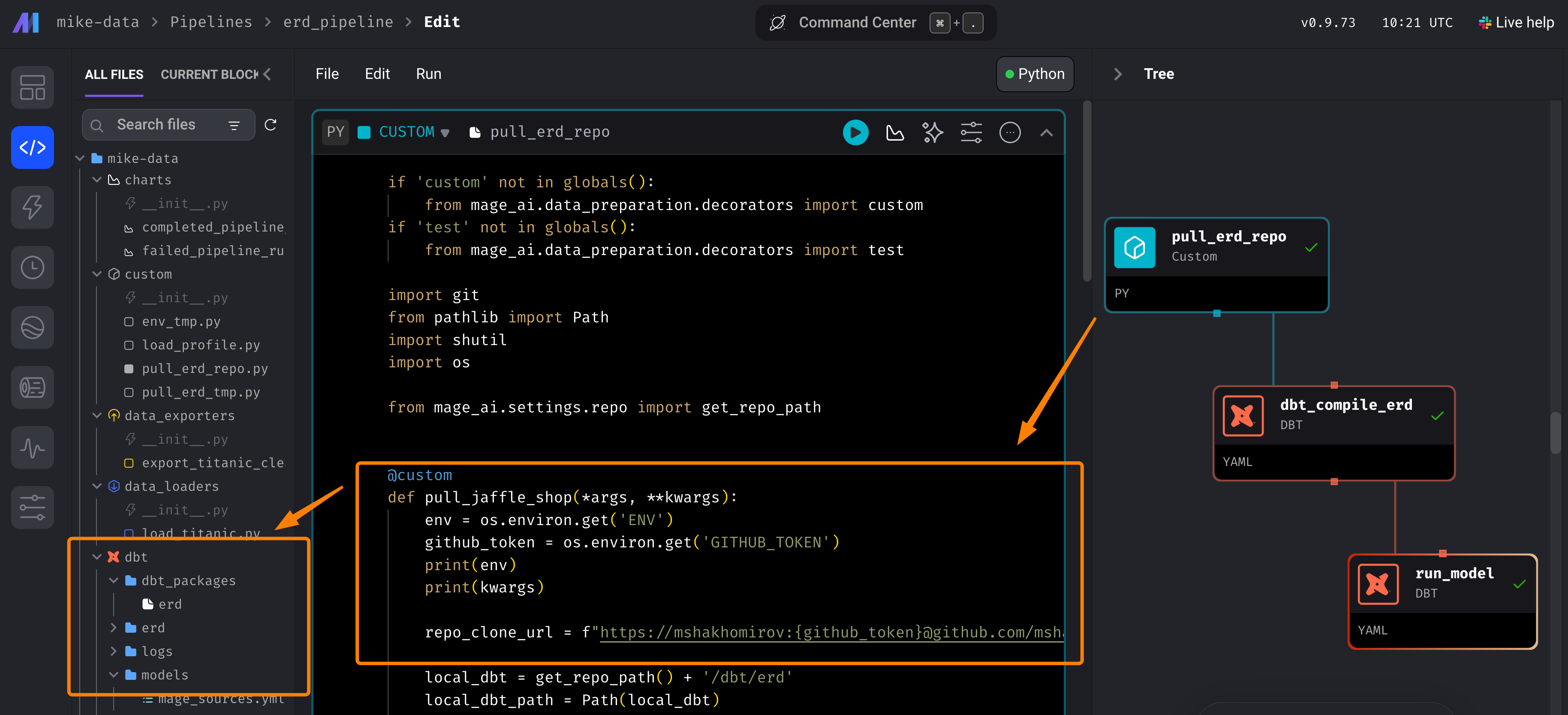Expand the erd folder under dbt
The height and width of the screenshot is (715, 1568).
[113, 628]
